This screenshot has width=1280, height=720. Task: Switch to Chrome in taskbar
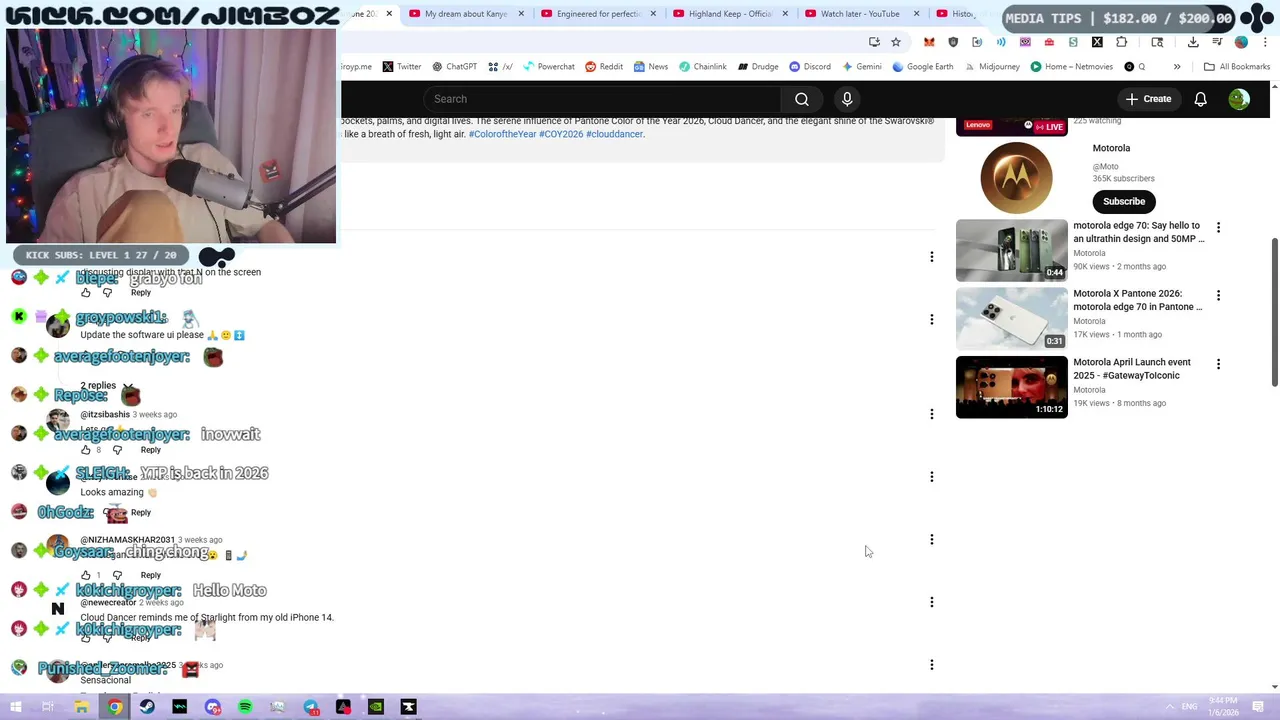coord(115,707)
